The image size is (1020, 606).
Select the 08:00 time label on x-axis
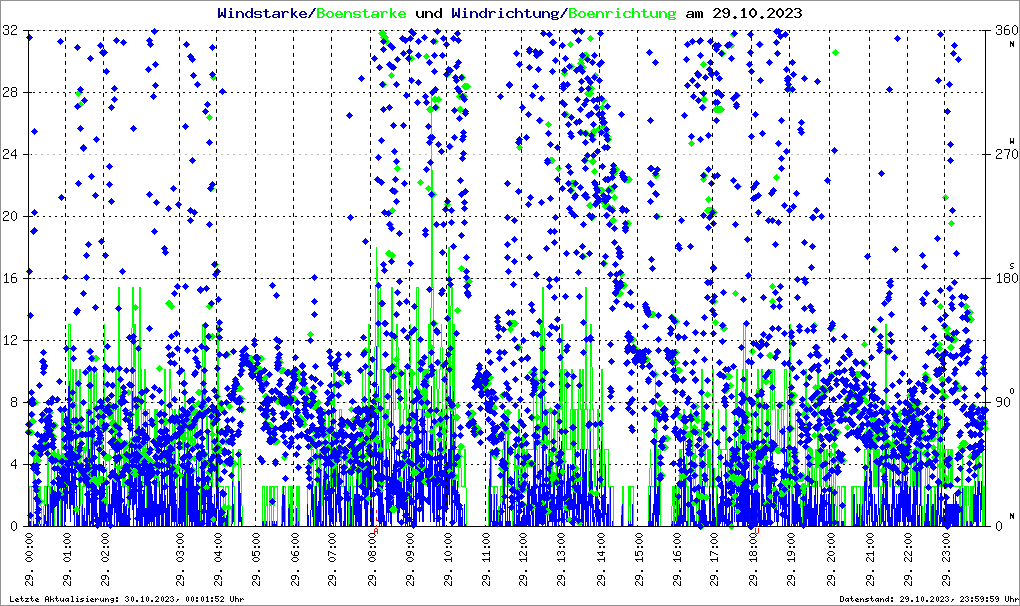[x=372, y=561]
